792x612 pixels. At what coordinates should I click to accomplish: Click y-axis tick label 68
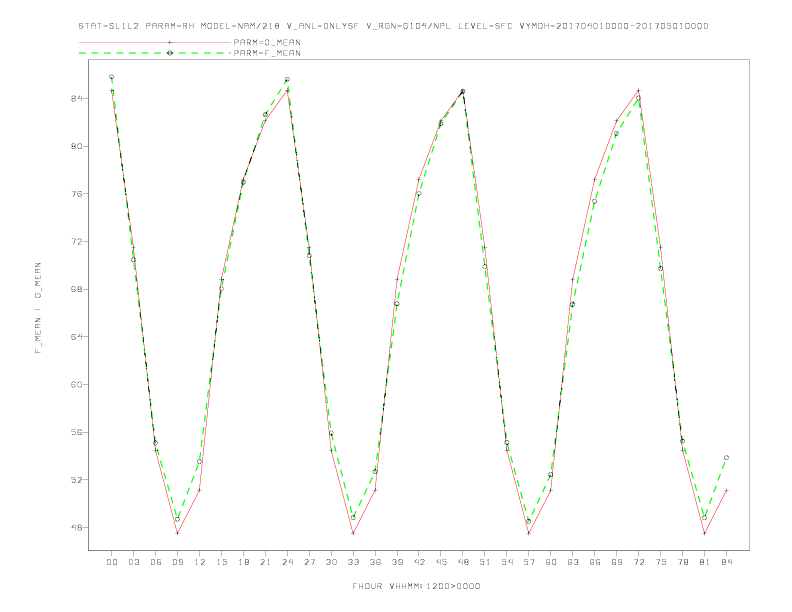[x=77, y=289]
